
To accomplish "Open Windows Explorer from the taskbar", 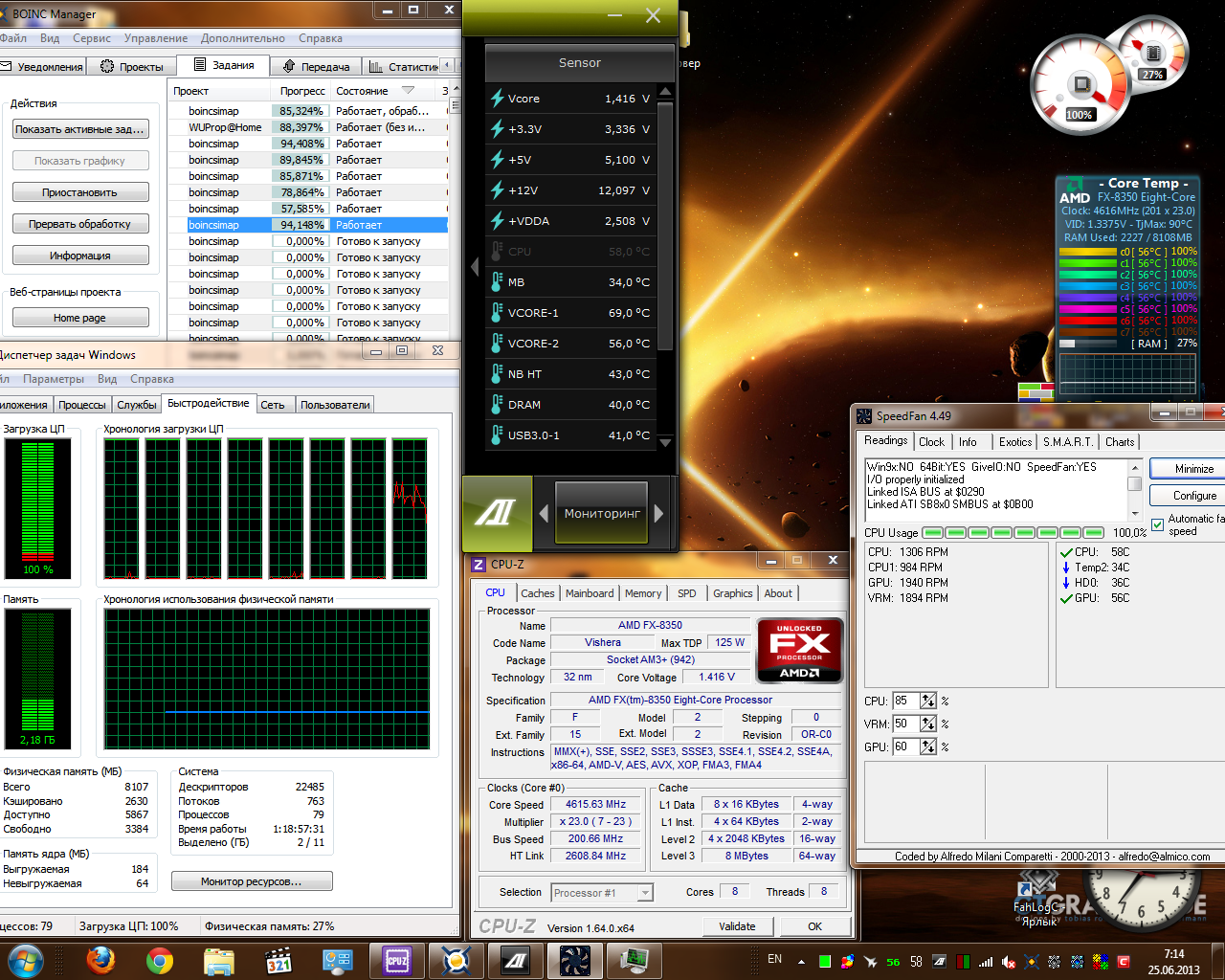I will coord(219,960).
